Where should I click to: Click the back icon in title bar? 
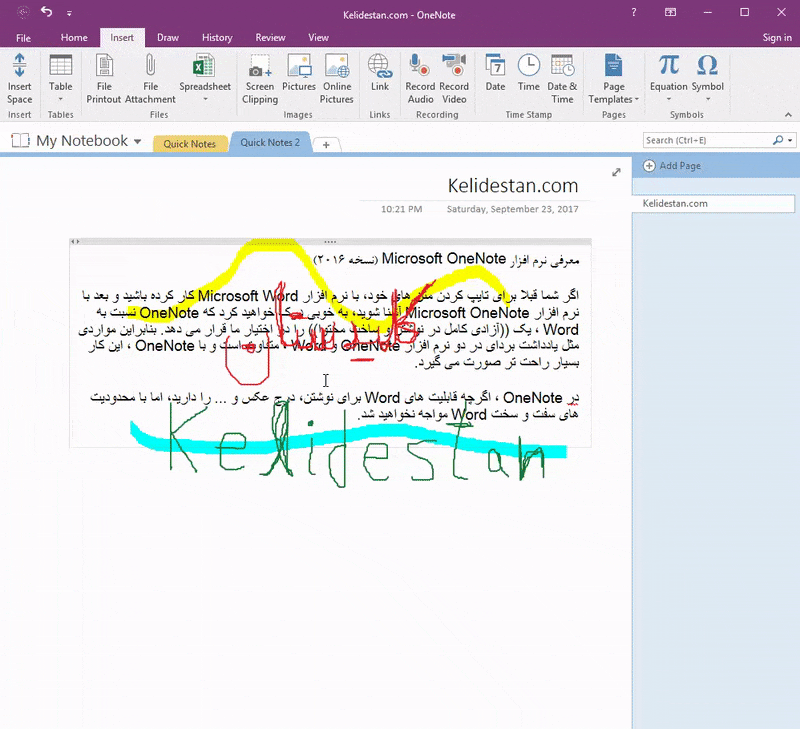pyautogui.click(x=23, y=12)
